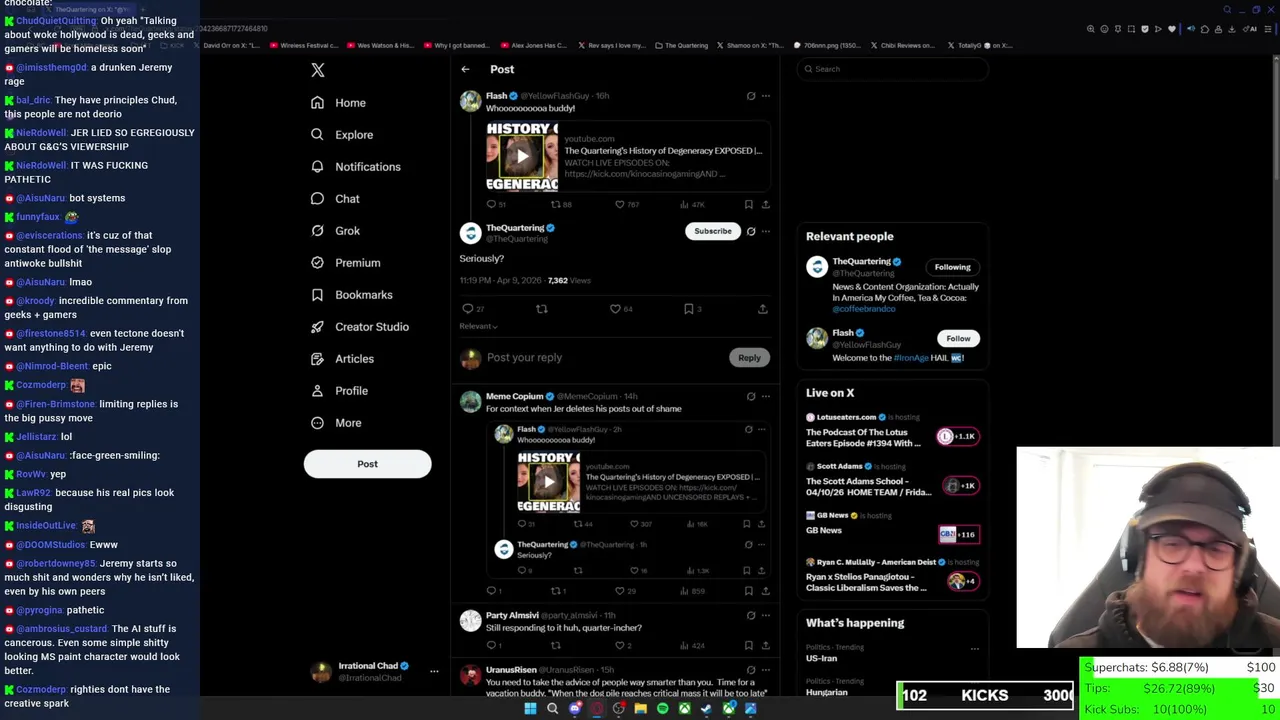Screen dimensions: 1280x720
Task: Open Chat in the X sidebar
Action: pos(335,199)
